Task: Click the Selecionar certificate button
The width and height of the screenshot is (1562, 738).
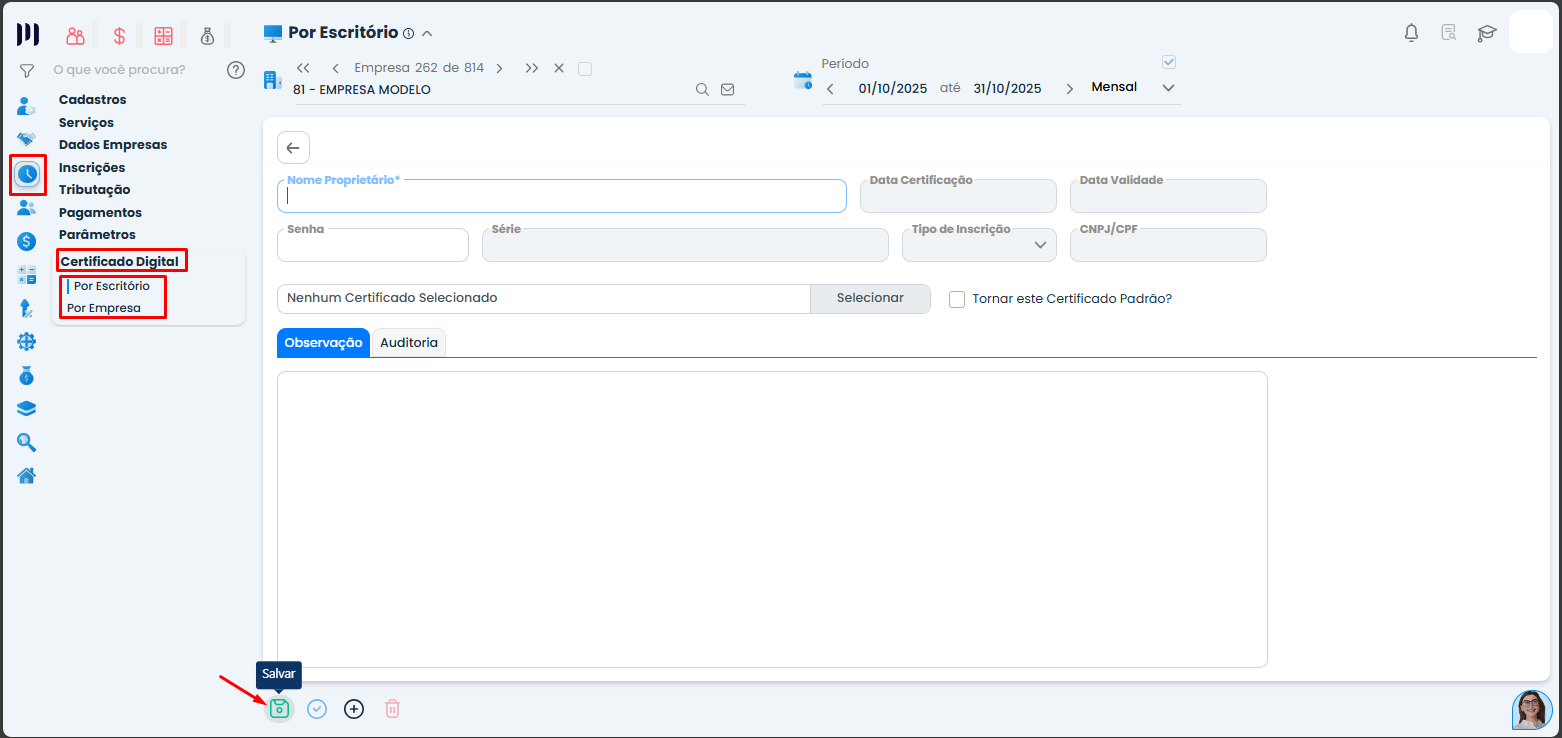Action: click(870, 299)
